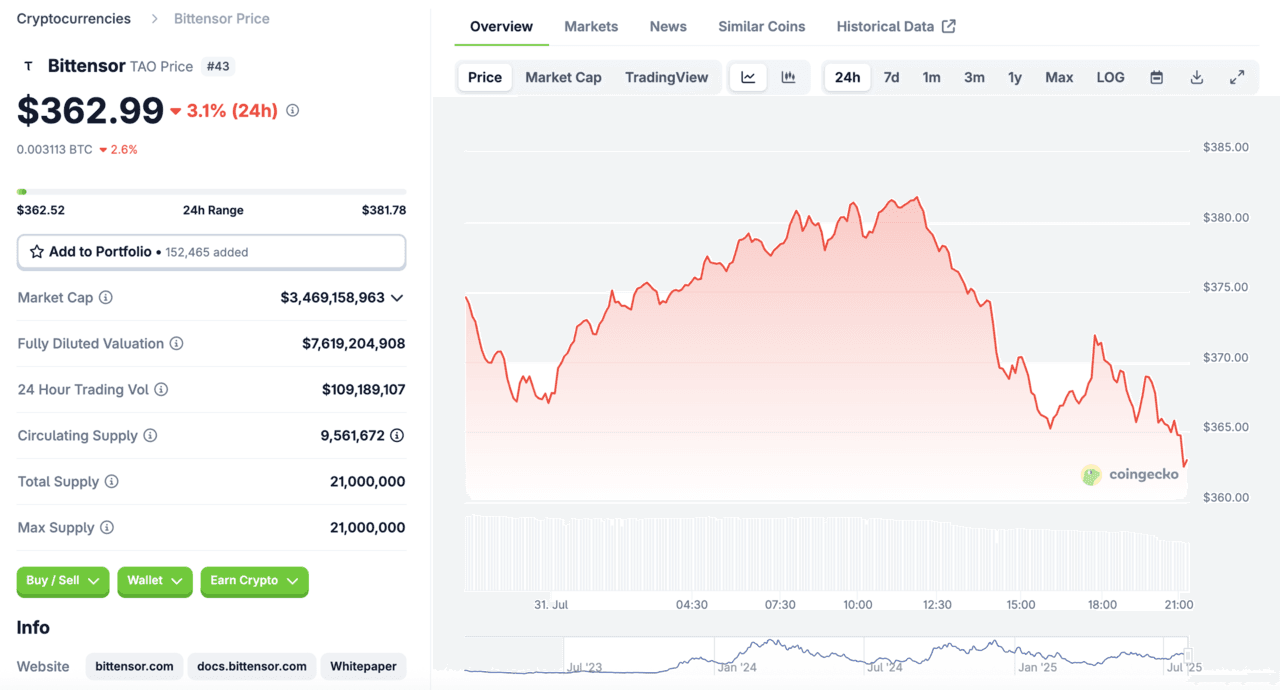Click the Bittensor TAO logo icon
This screenshot has height=690, width=1280.
(28, 66)
